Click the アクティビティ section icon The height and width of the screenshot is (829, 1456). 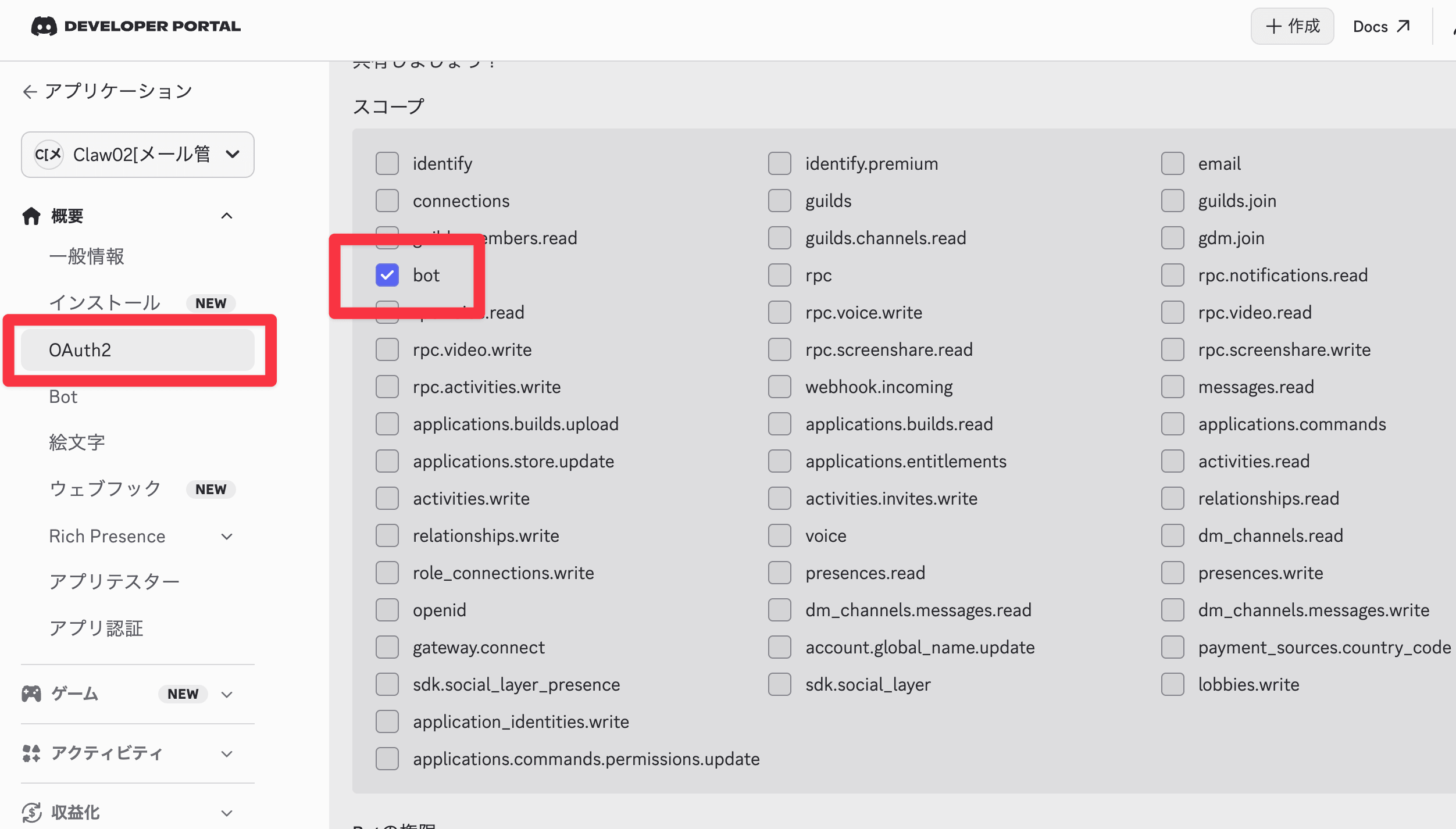[x=31, y=753]
